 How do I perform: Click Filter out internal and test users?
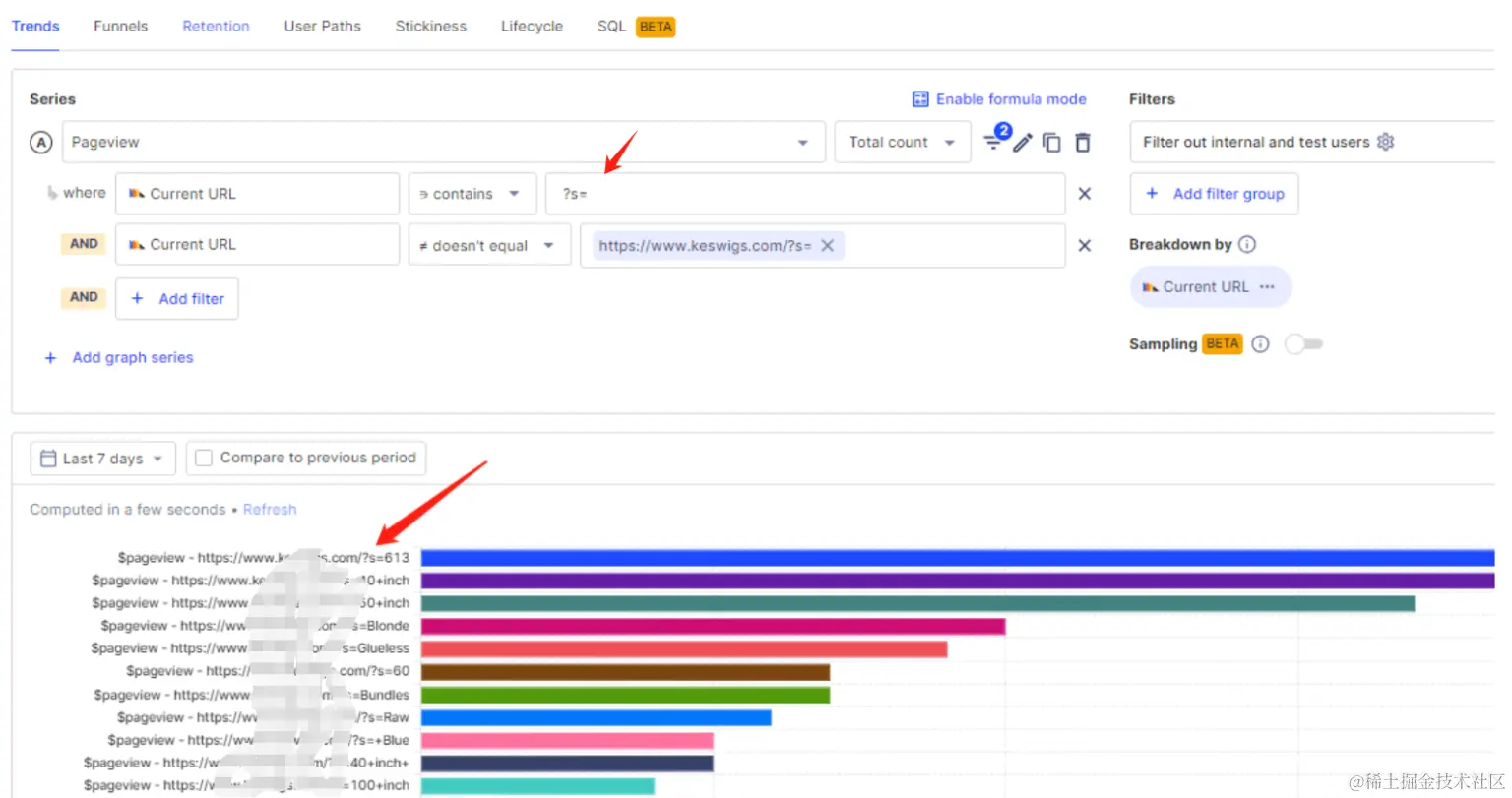(1256, 142)
